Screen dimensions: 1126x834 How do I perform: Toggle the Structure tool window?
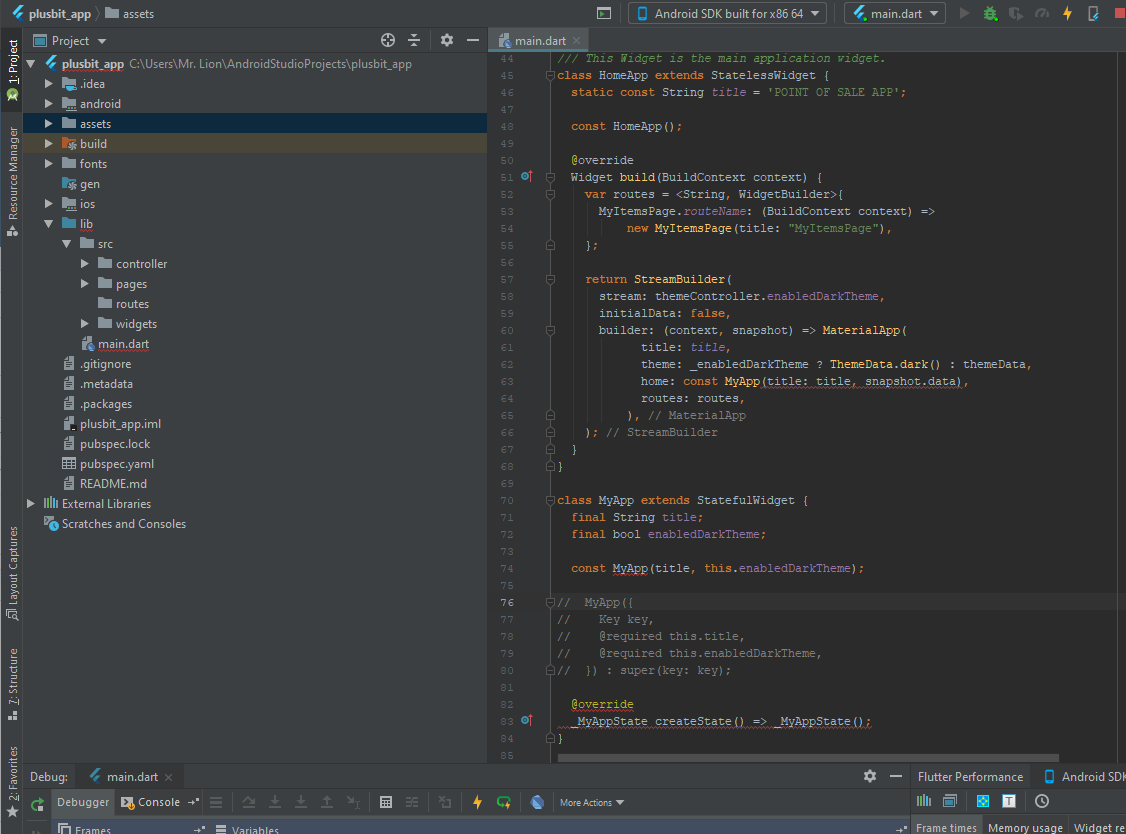[13, 685]
